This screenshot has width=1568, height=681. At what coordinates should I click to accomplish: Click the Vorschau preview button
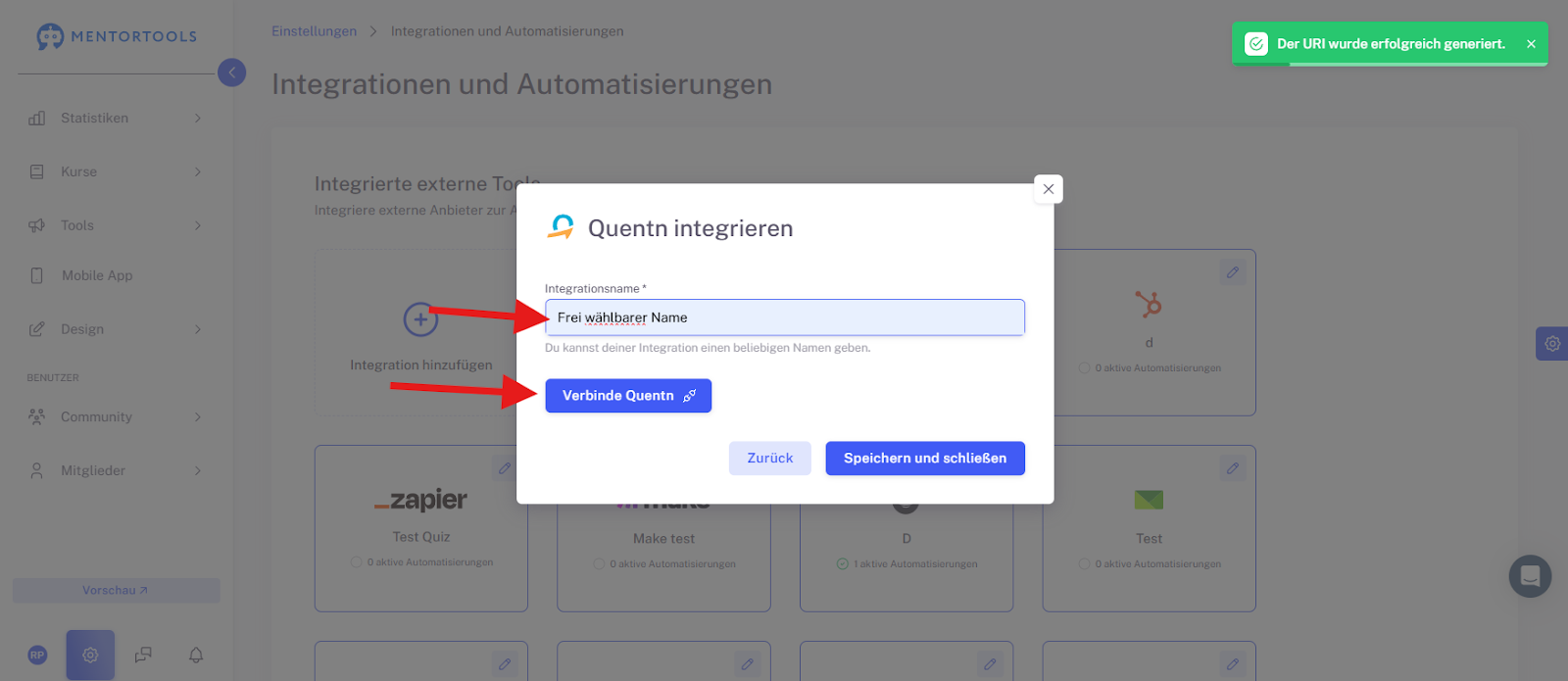[116, 591]
